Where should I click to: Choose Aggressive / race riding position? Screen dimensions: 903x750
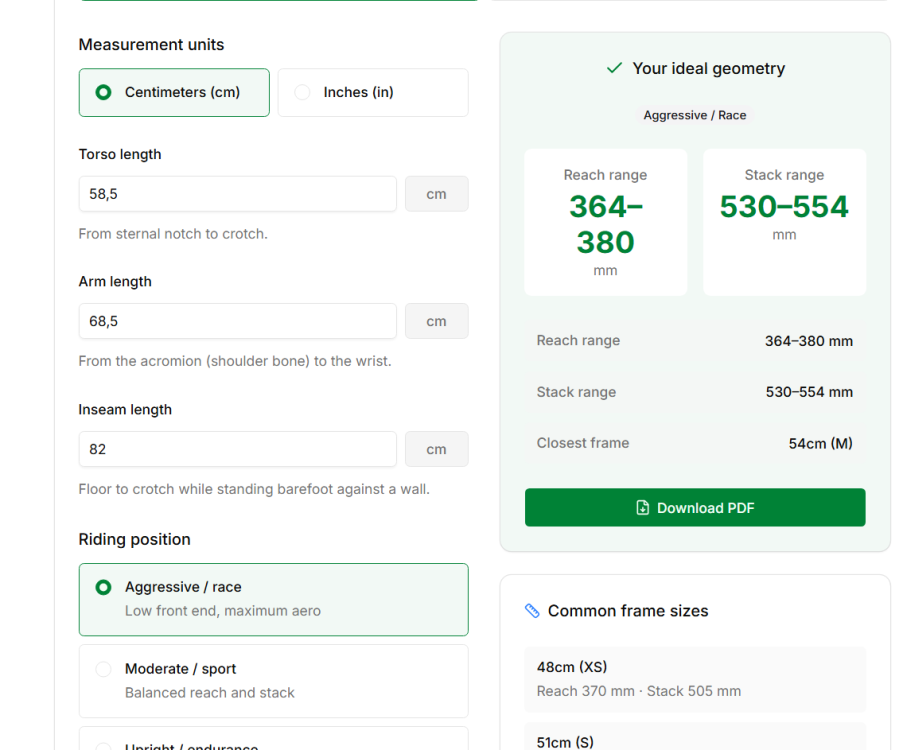(x=274, y=599)
